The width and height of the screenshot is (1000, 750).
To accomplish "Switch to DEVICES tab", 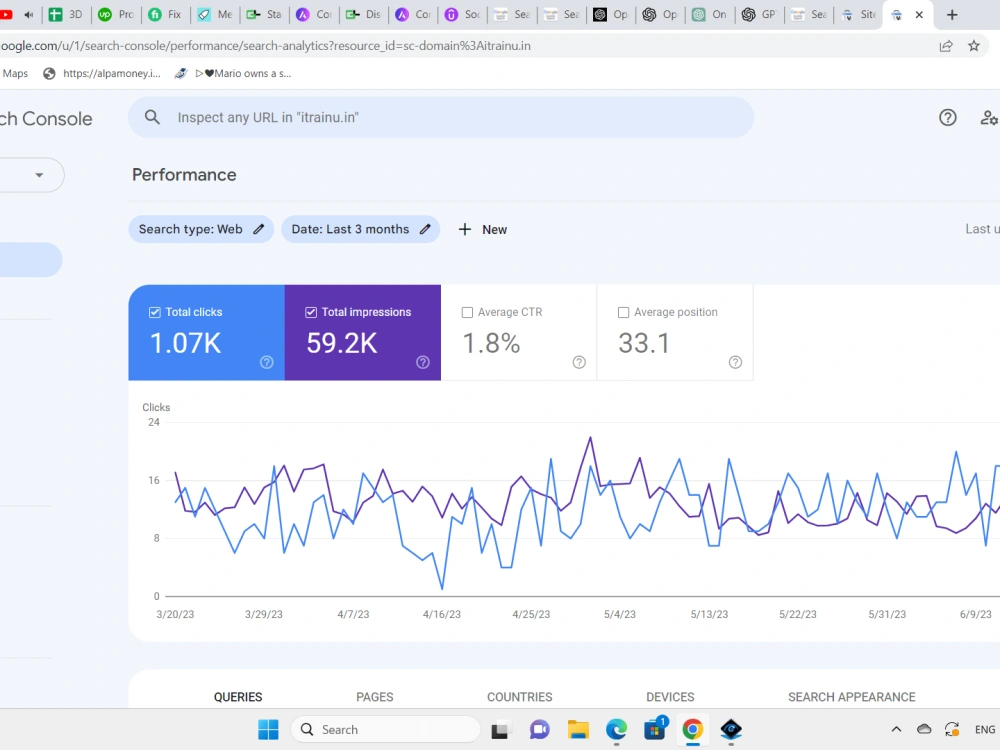I will (x=670, y=696).
